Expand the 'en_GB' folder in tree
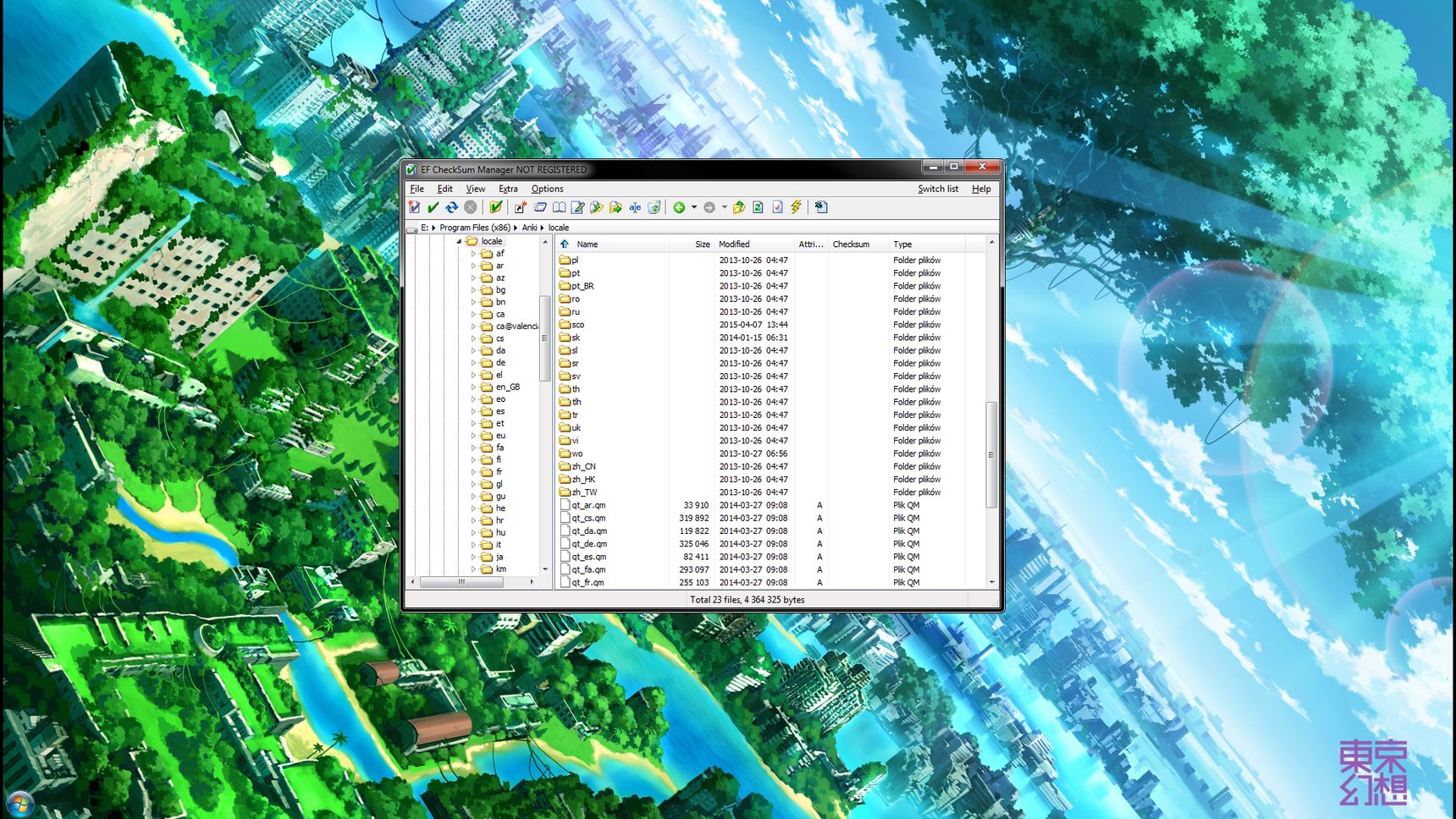The height and width of the screenshot is (819, 1456). [473, 388]
